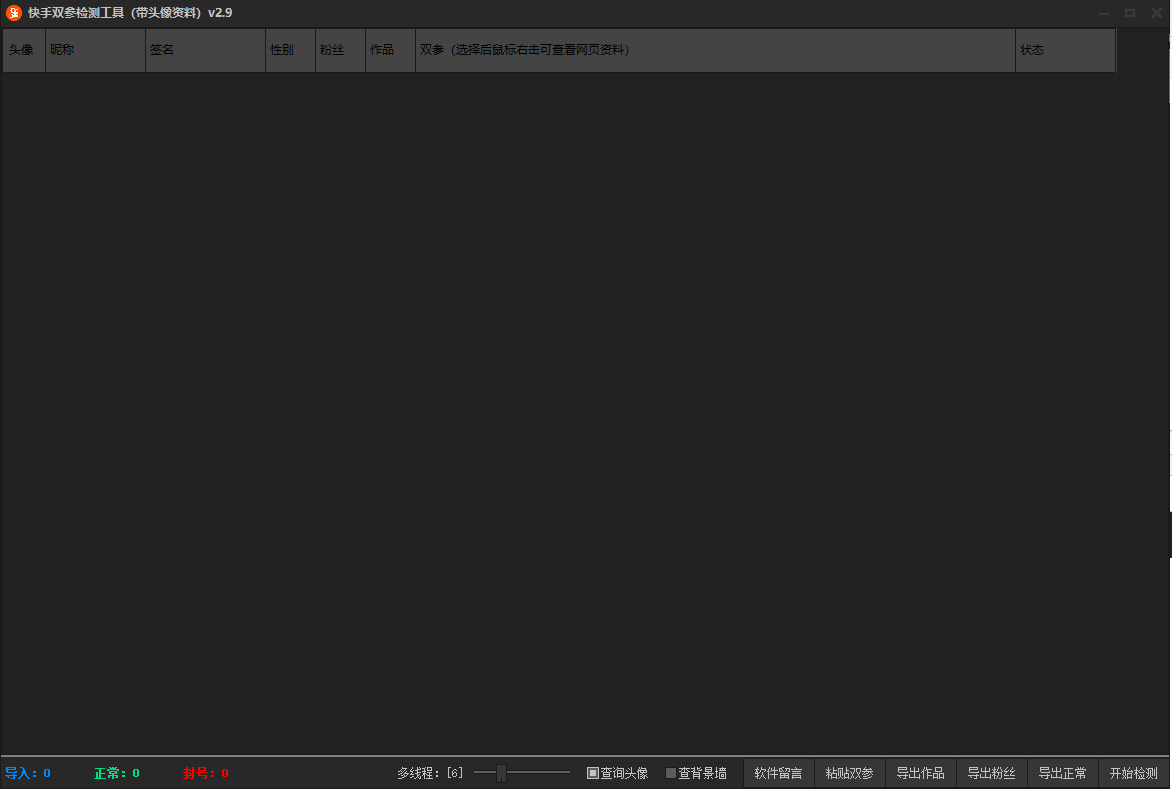This screenshot has height=789, width=1172.
Task: Click the 昵称 column header
Action: coord(95,50)
